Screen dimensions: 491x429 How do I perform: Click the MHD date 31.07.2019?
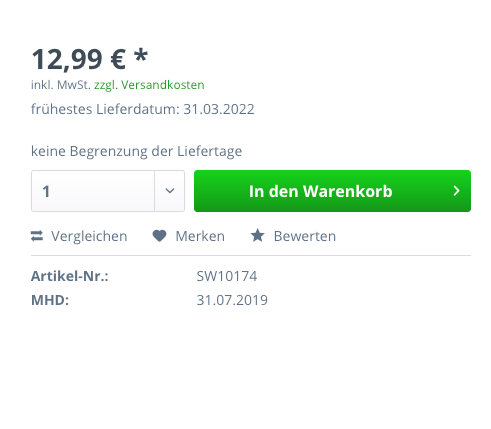point(232,300)
